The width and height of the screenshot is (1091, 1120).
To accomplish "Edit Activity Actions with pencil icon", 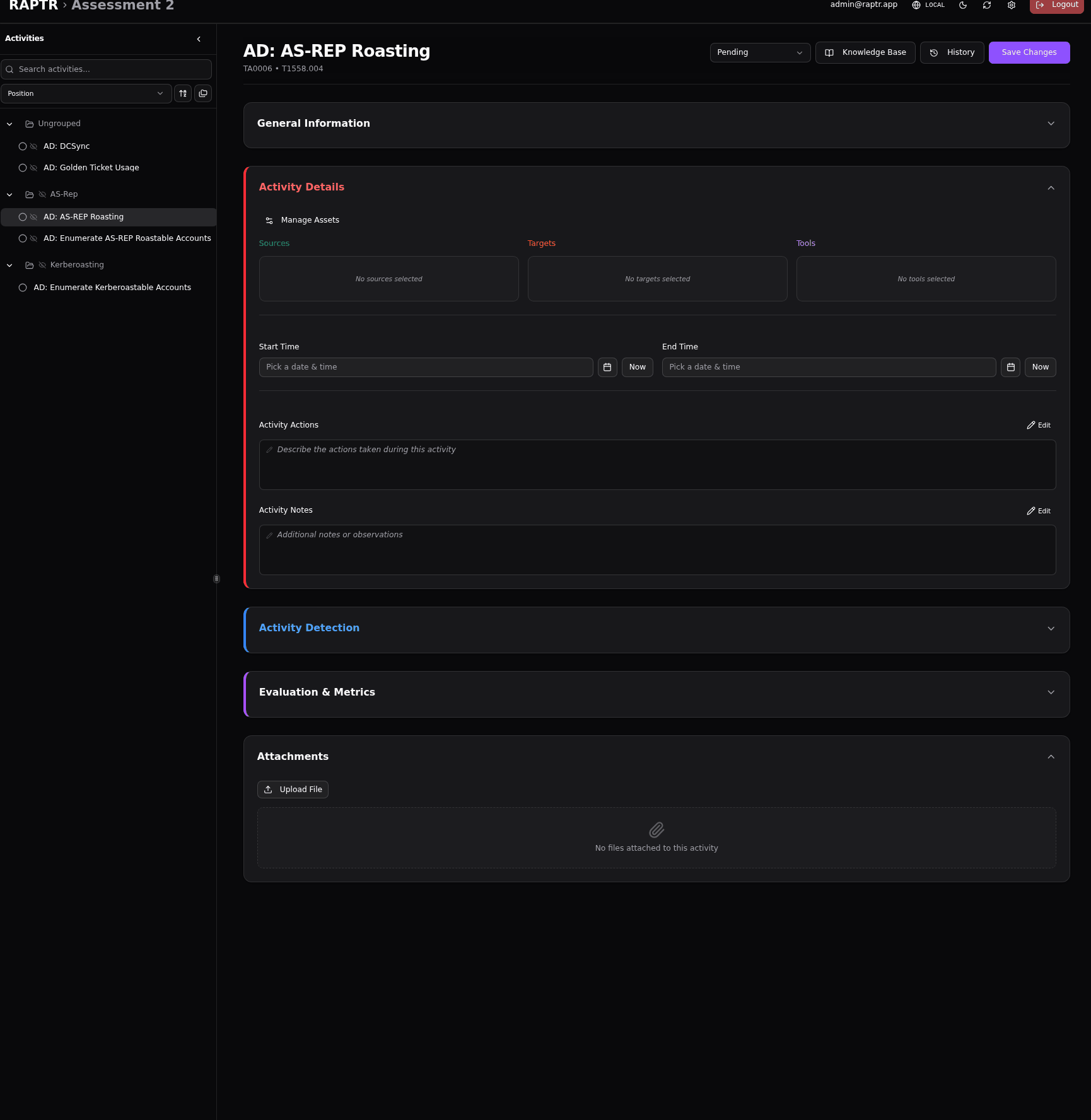I will click(1039, 425).
